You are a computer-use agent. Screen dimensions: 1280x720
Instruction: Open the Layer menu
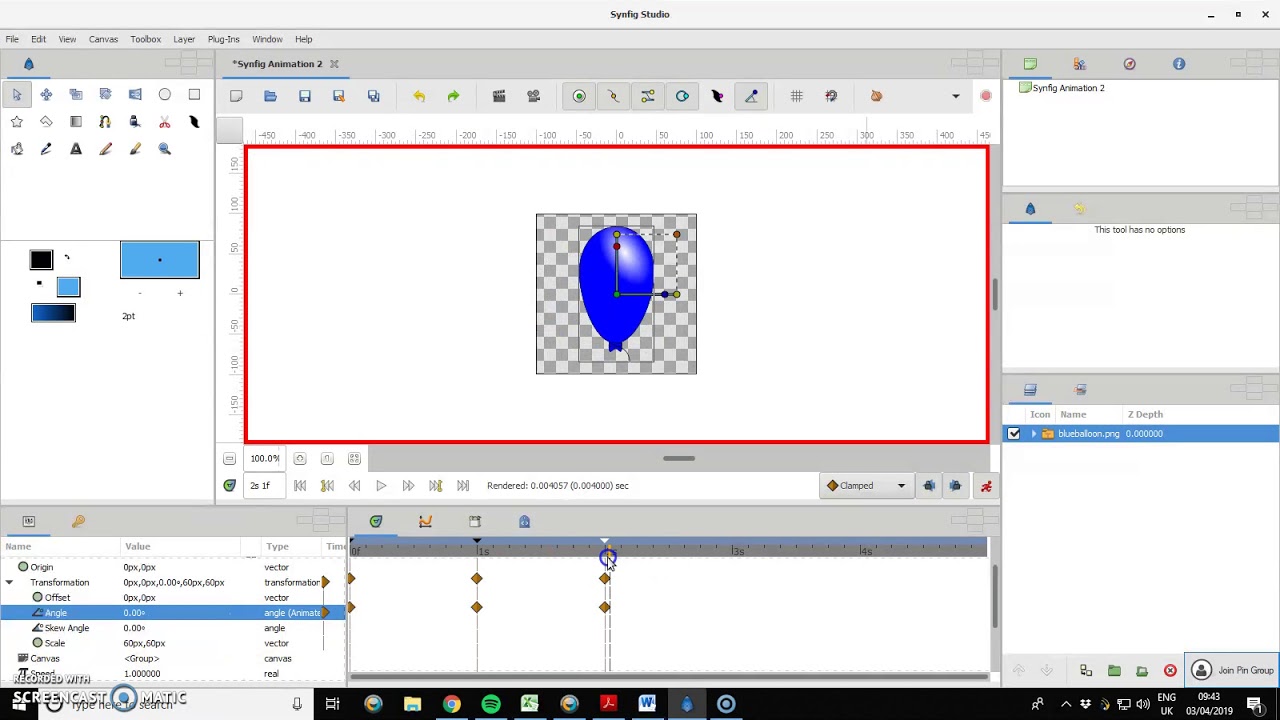click(x=184, y=39)
